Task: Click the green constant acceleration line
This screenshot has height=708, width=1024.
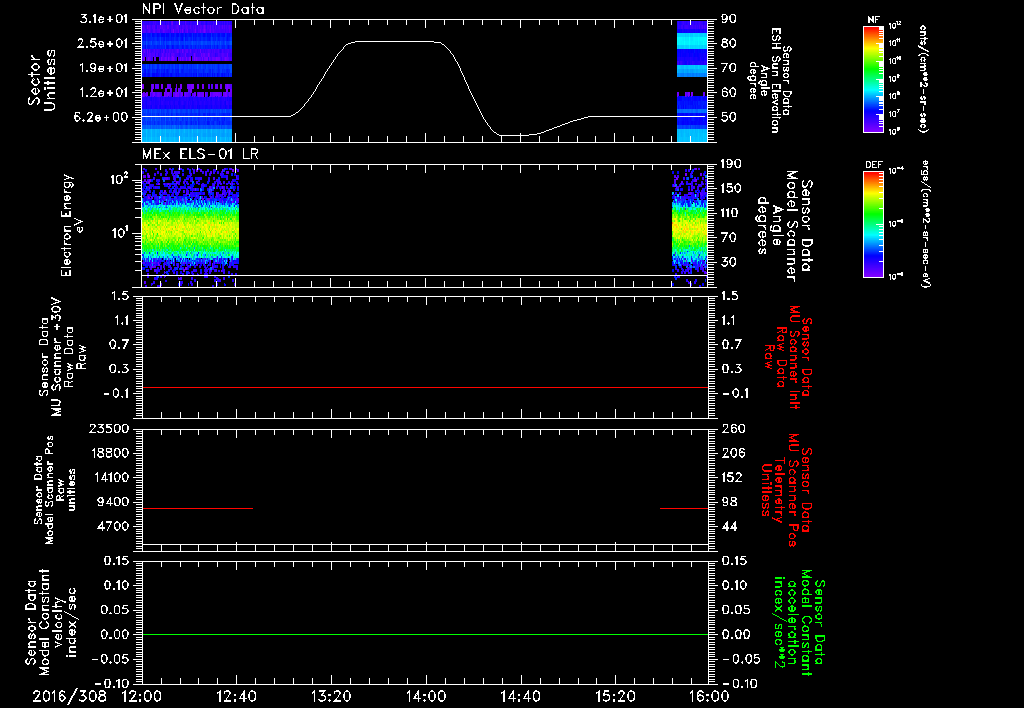Action: (x=424, y=634)
